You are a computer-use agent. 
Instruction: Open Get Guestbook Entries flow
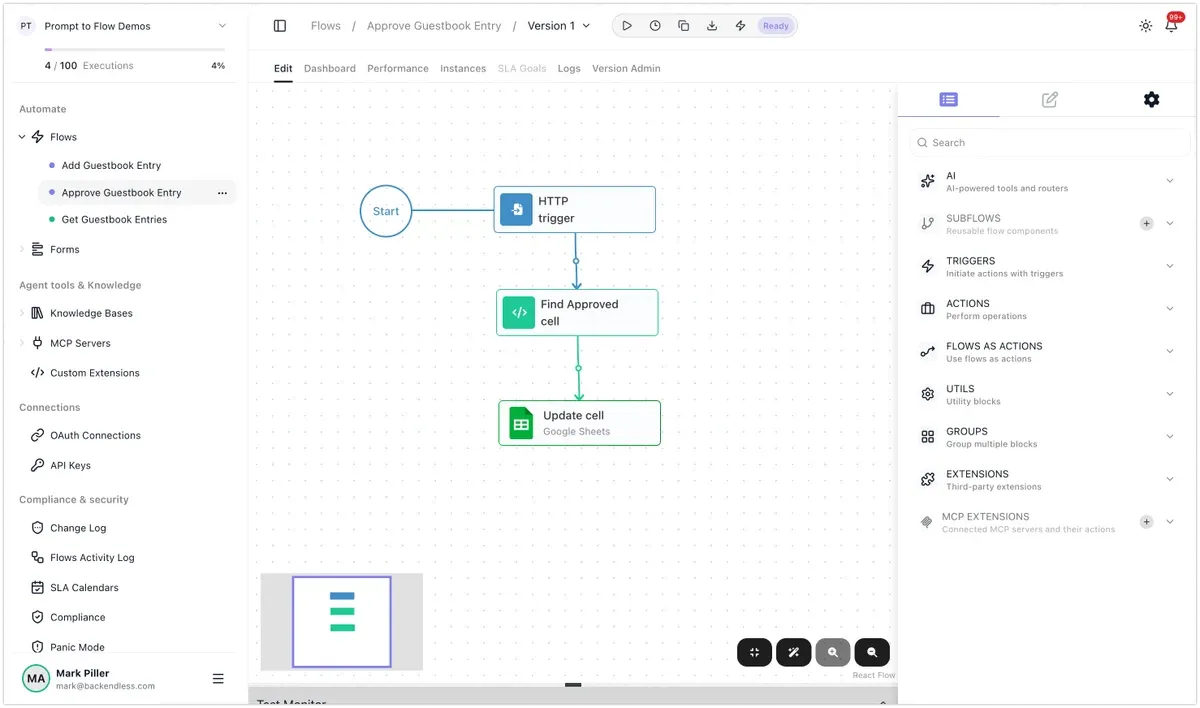pos(114,220)
